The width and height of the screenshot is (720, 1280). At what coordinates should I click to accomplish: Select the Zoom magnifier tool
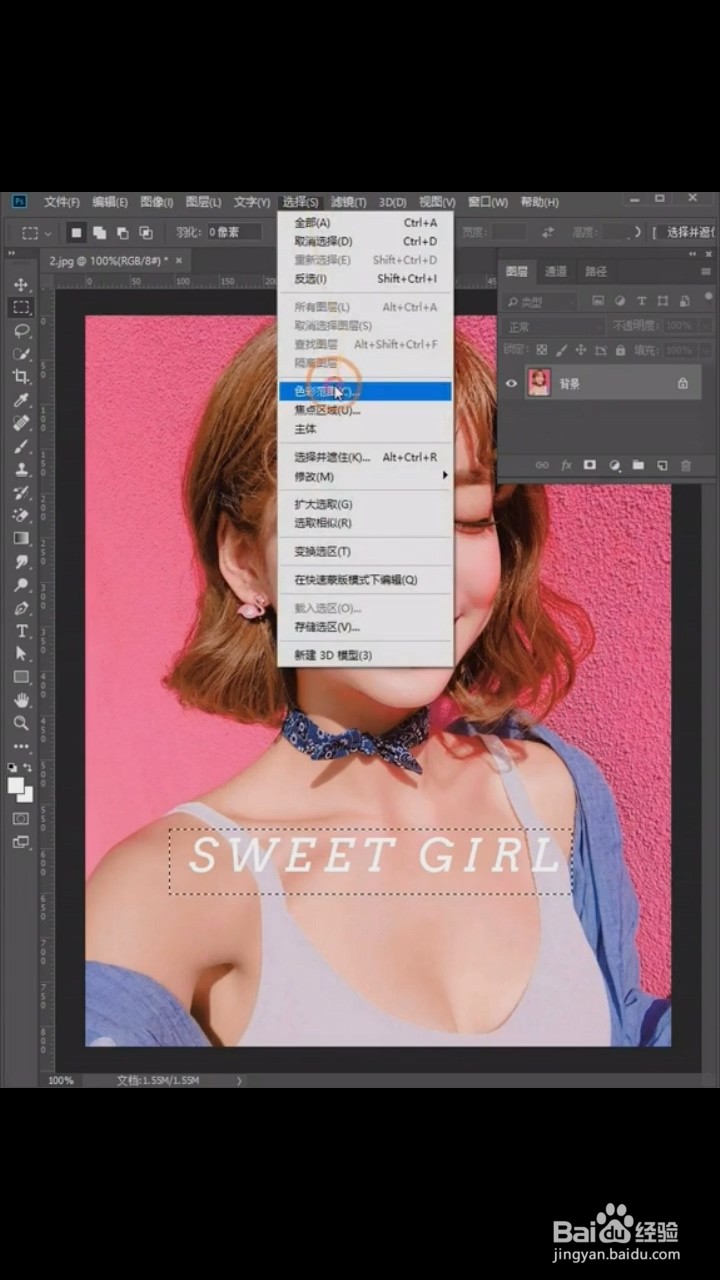[x=21, y=723]
